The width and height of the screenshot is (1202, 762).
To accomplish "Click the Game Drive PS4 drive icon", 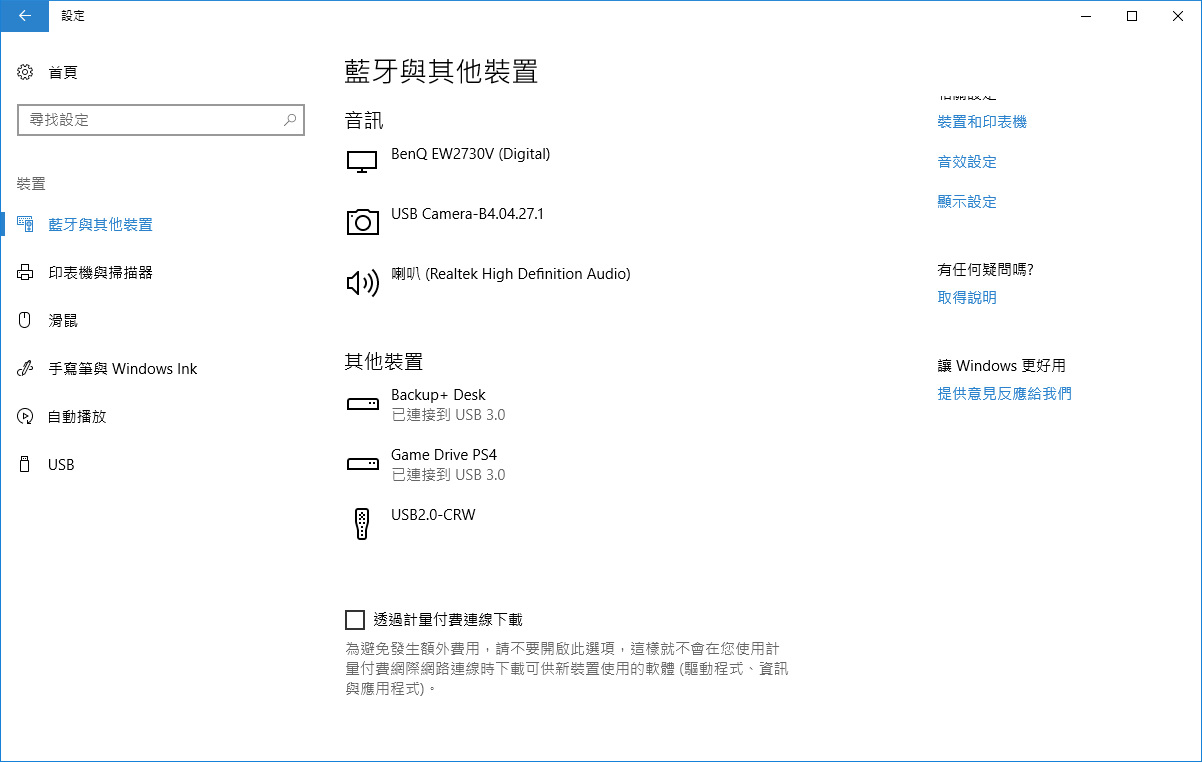I will (x=362, y=464).
